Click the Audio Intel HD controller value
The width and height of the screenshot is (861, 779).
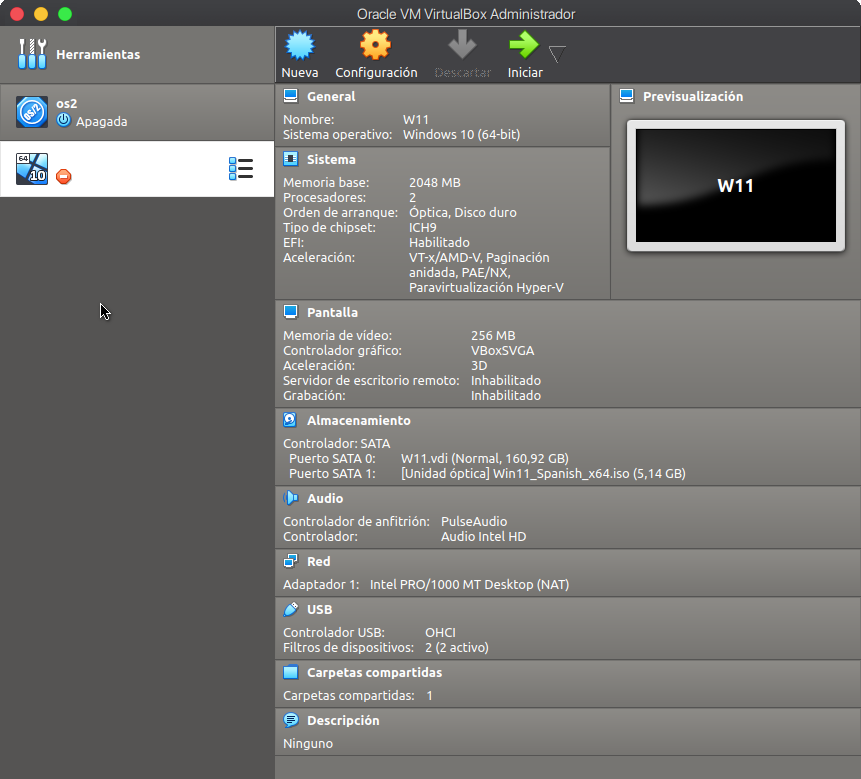(x=484, y=536)
